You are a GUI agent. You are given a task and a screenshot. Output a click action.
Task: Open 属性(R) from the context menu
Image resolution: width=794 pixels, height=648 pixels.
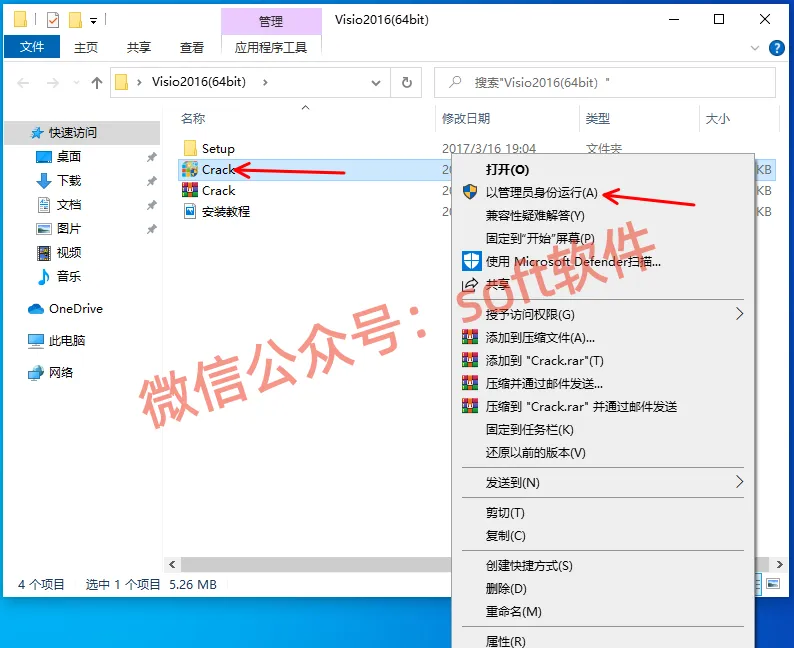click(505, 641)
